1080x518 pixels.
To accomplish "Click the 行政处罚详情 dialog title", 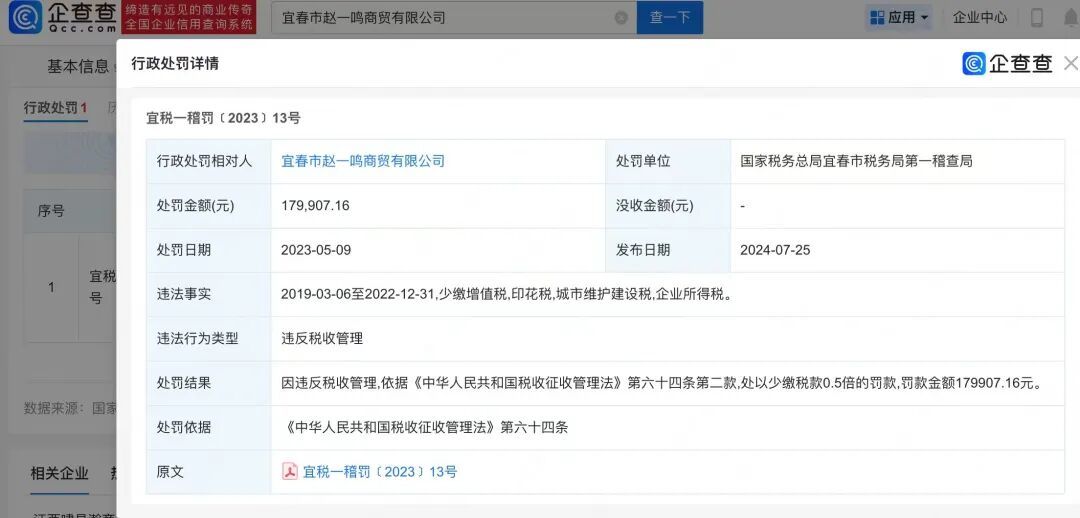I will pyautogui.click(x=175, y=63).
